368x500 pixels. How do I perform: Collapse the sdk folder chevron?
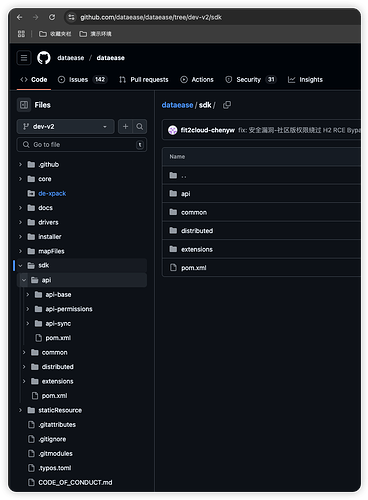click(20, 266)
